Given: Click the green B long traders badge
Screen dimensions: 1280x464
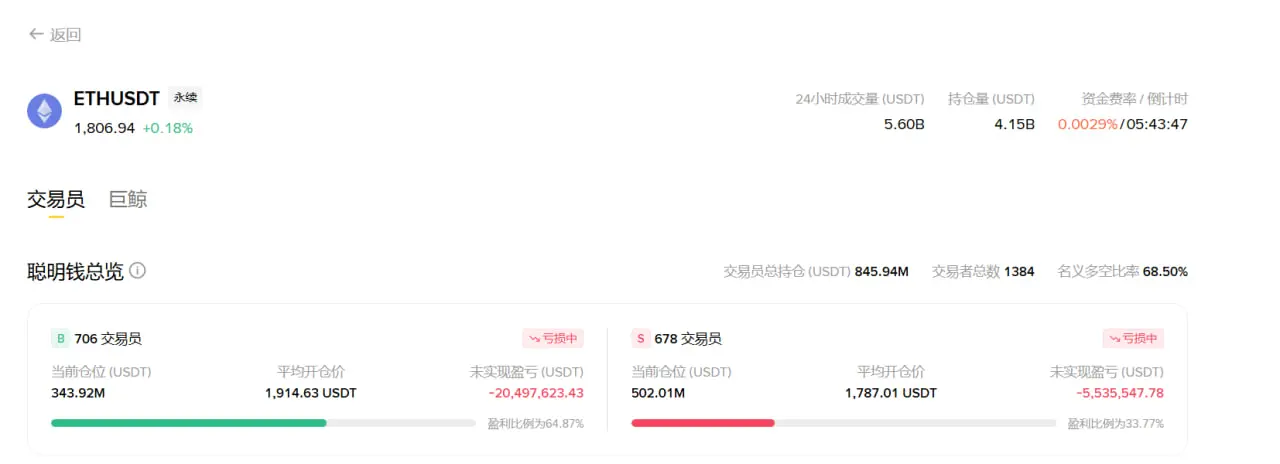Looking at the screenshot, I should click(x=59, y=338).
